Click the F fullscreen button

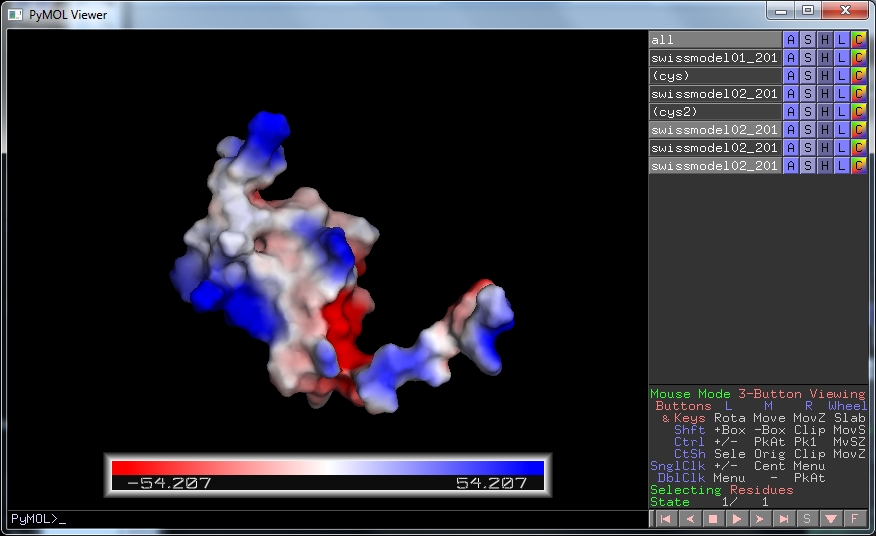pyautogui.click(x=855, y=519)
